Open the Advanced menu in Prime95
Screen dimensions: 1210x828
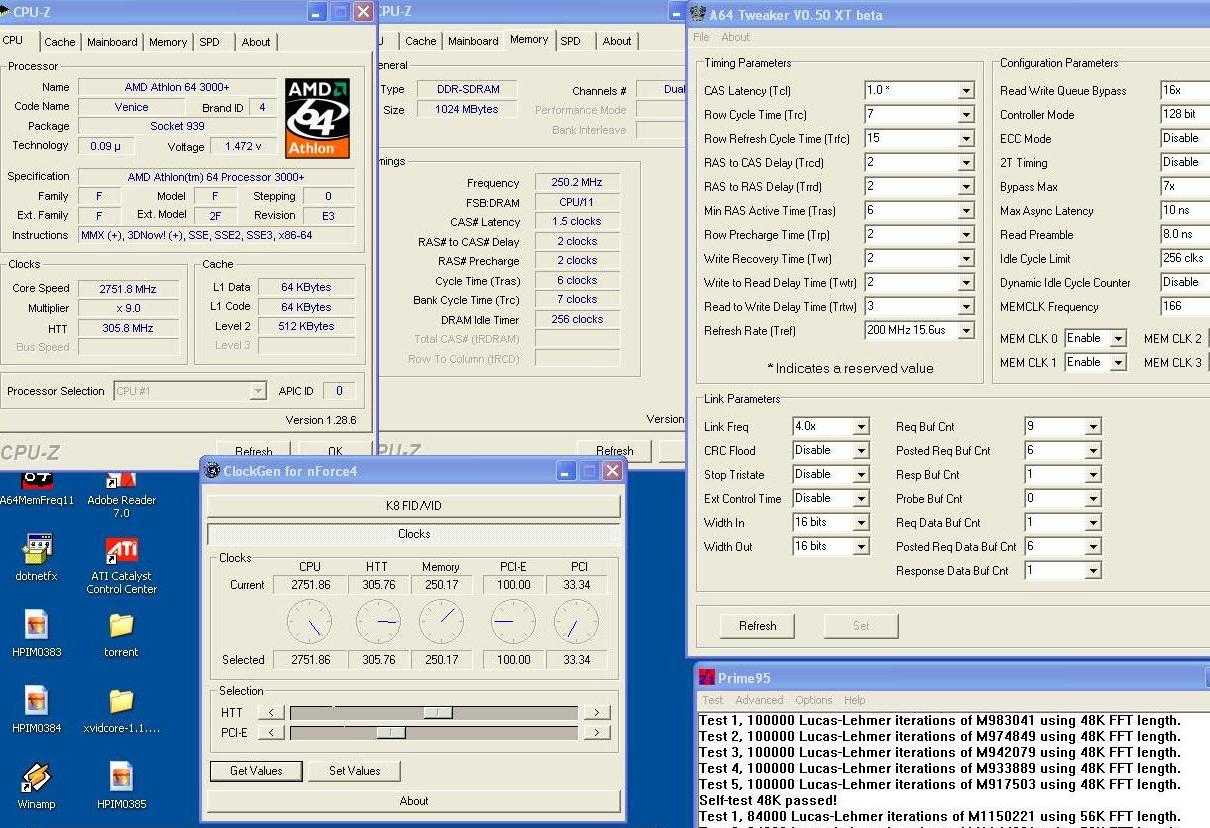pyautogui.click(x=760, y=700)
